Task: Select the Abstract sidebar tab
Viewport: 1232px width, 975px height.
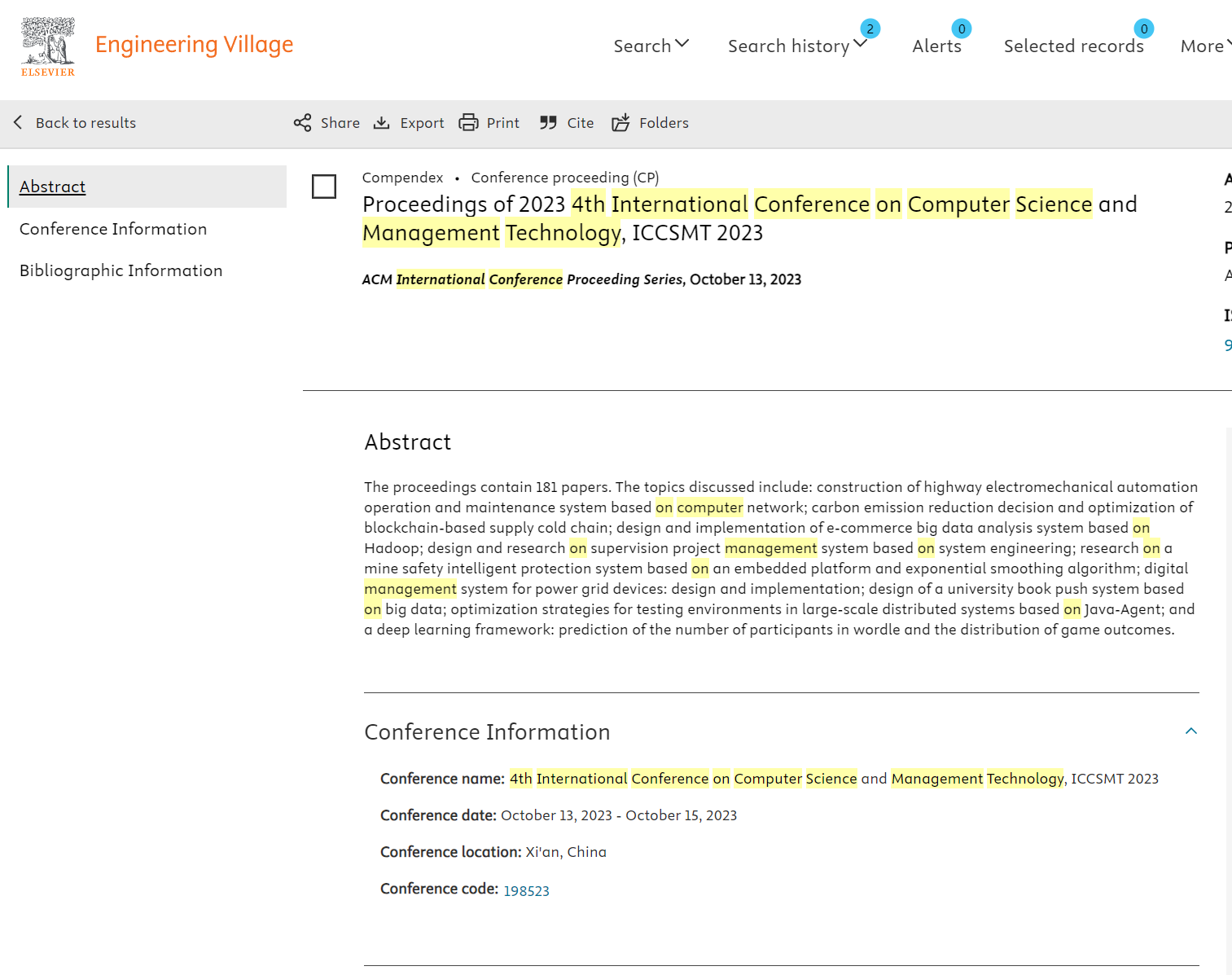Action: [x=147, y=187]
